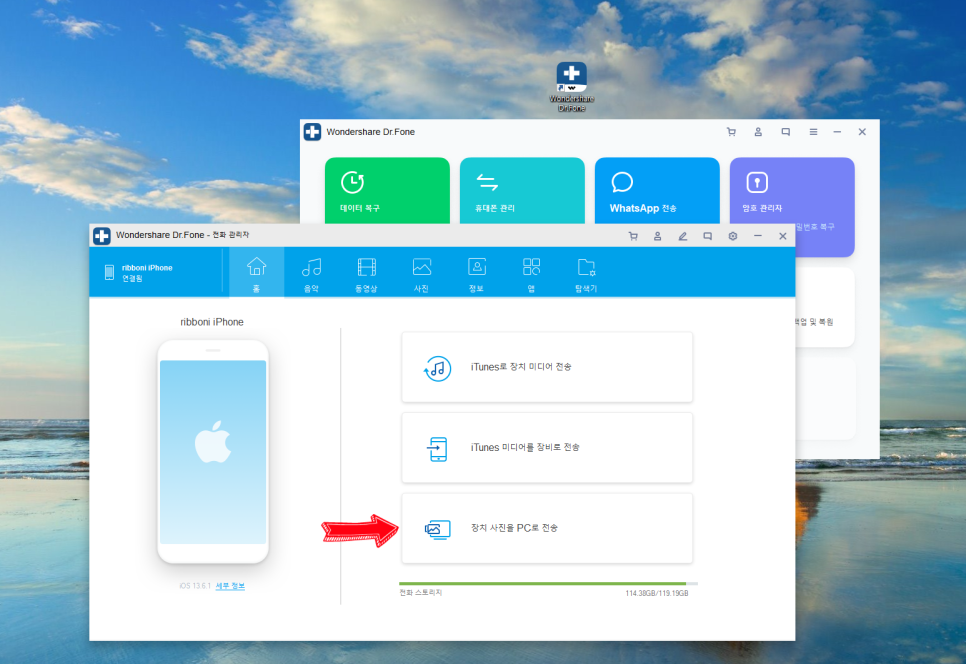Screen dimensions: 966x664
Task: Select the 홈 home tab
Action: [x=256, y=273]
